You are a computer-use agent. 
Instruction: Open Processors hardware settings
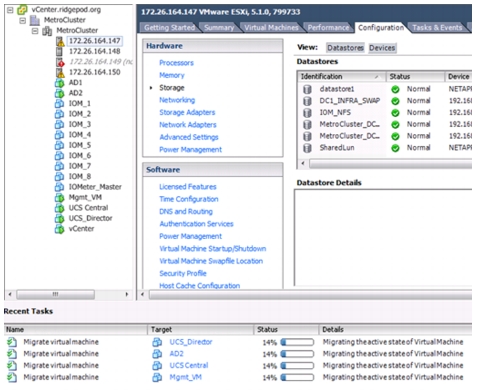[176, 63]
